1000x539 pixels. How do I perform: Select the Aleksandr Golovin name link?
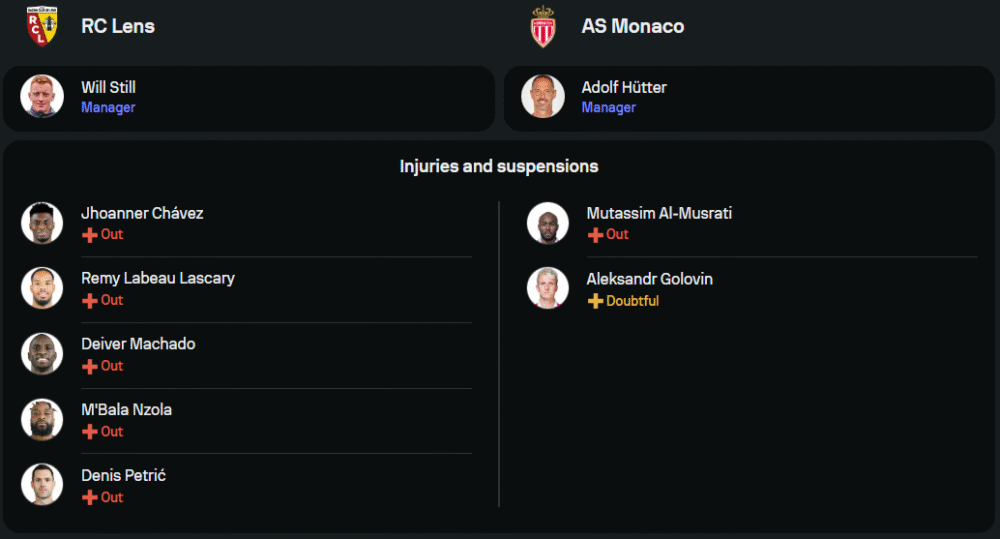coord(649,279)
